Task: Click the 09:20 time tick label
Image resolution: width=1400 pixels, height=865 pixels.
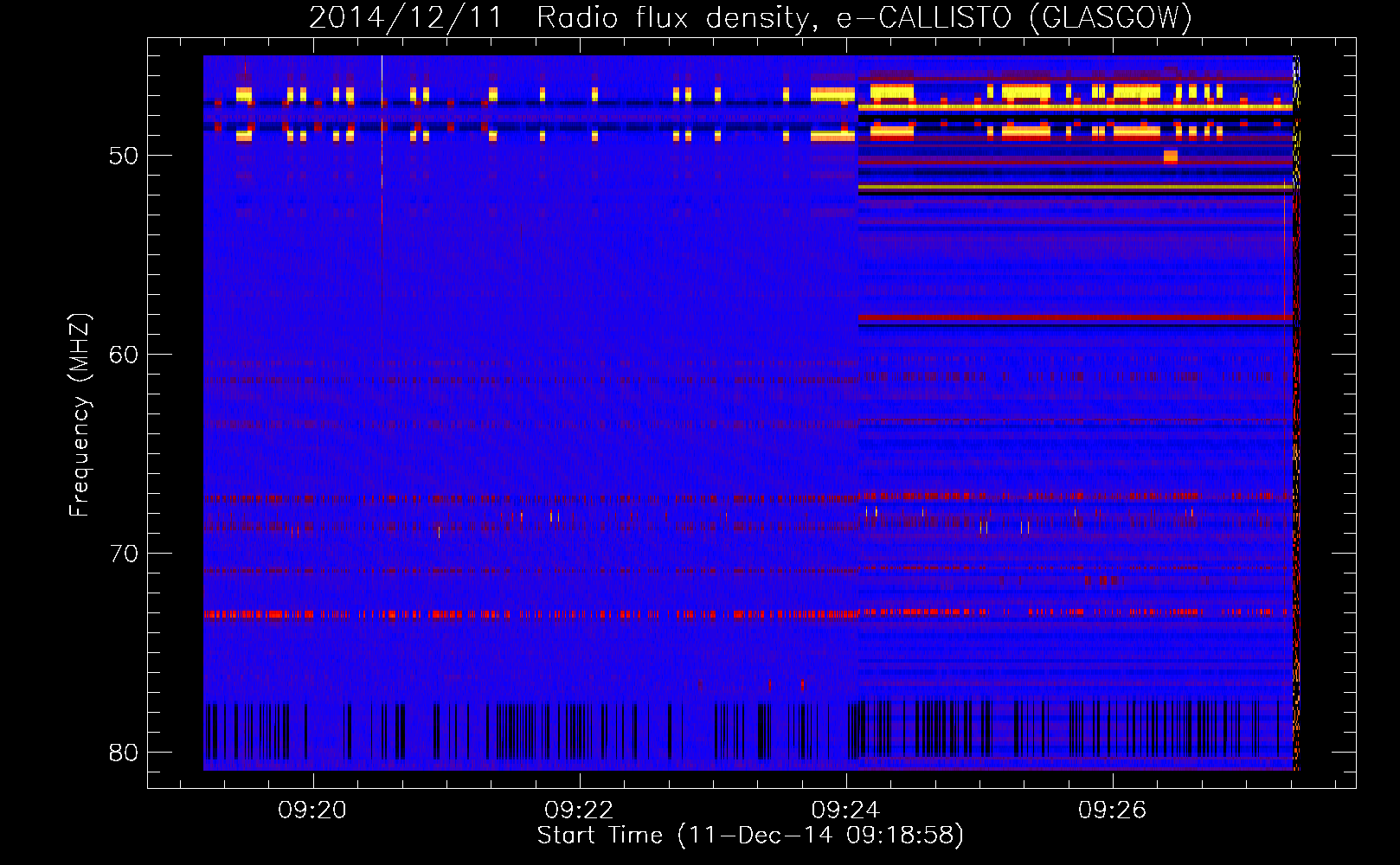Action: pyautogui.click(x=311, y=810)
